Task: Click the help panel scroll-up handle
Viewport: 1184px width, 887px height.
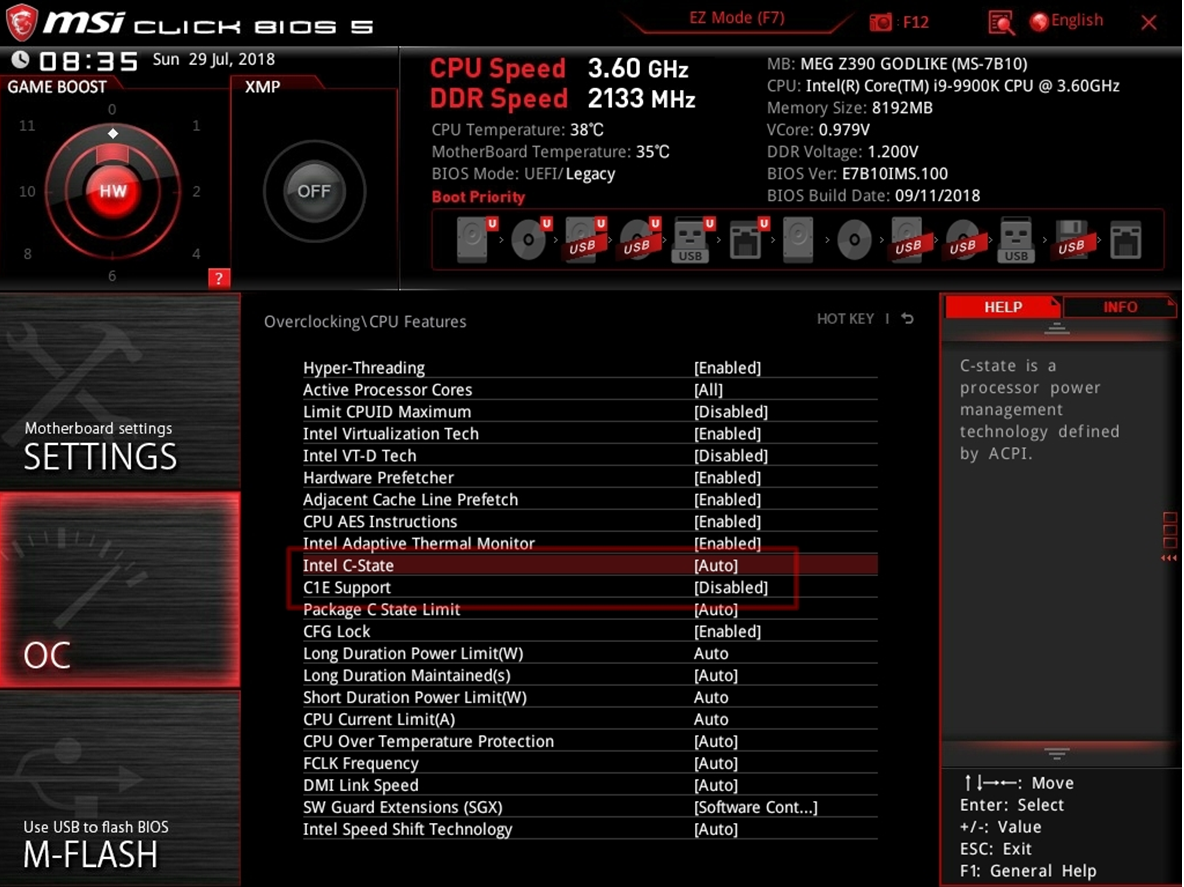Action: [x=1056, y=328]
